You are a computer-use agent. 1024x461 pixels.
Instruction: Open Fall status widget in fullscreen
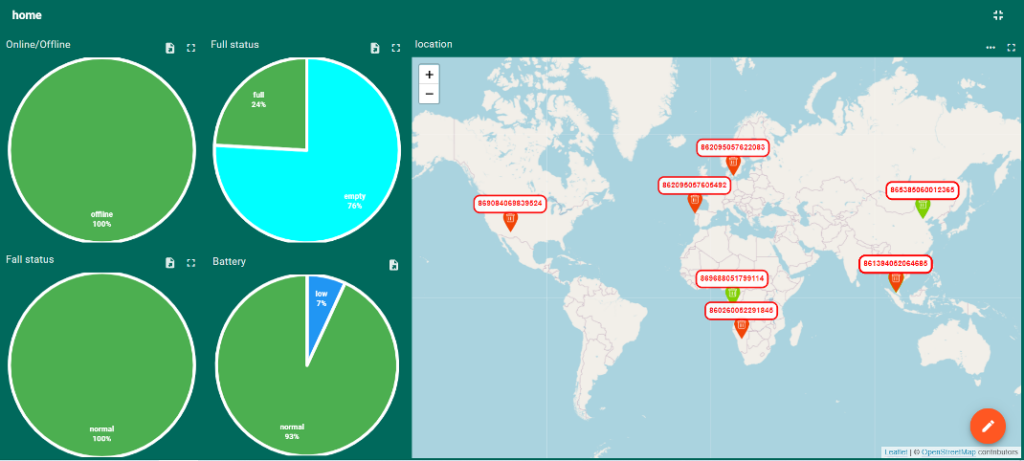191,263
